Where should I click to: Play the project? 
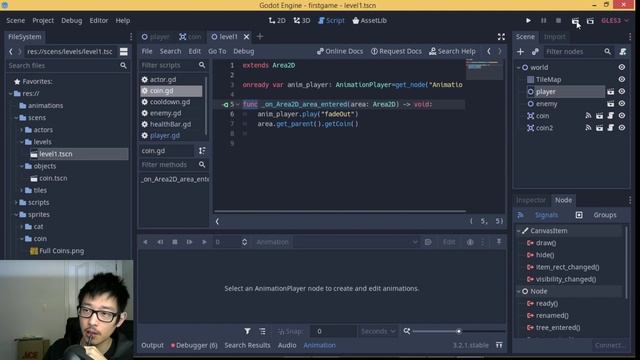528,20
